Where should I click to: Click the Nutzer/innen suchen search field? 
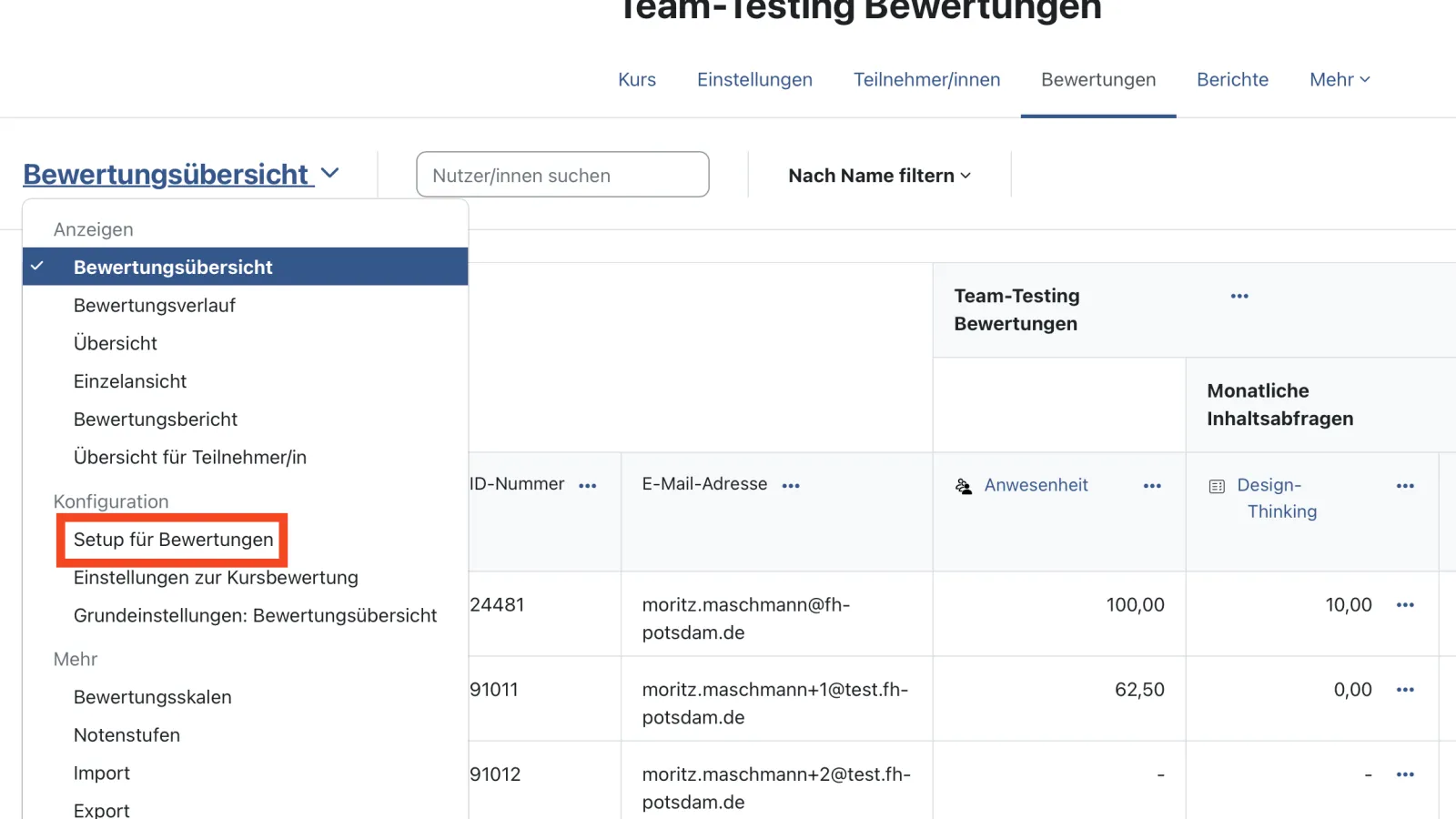(x=562, y=175)
